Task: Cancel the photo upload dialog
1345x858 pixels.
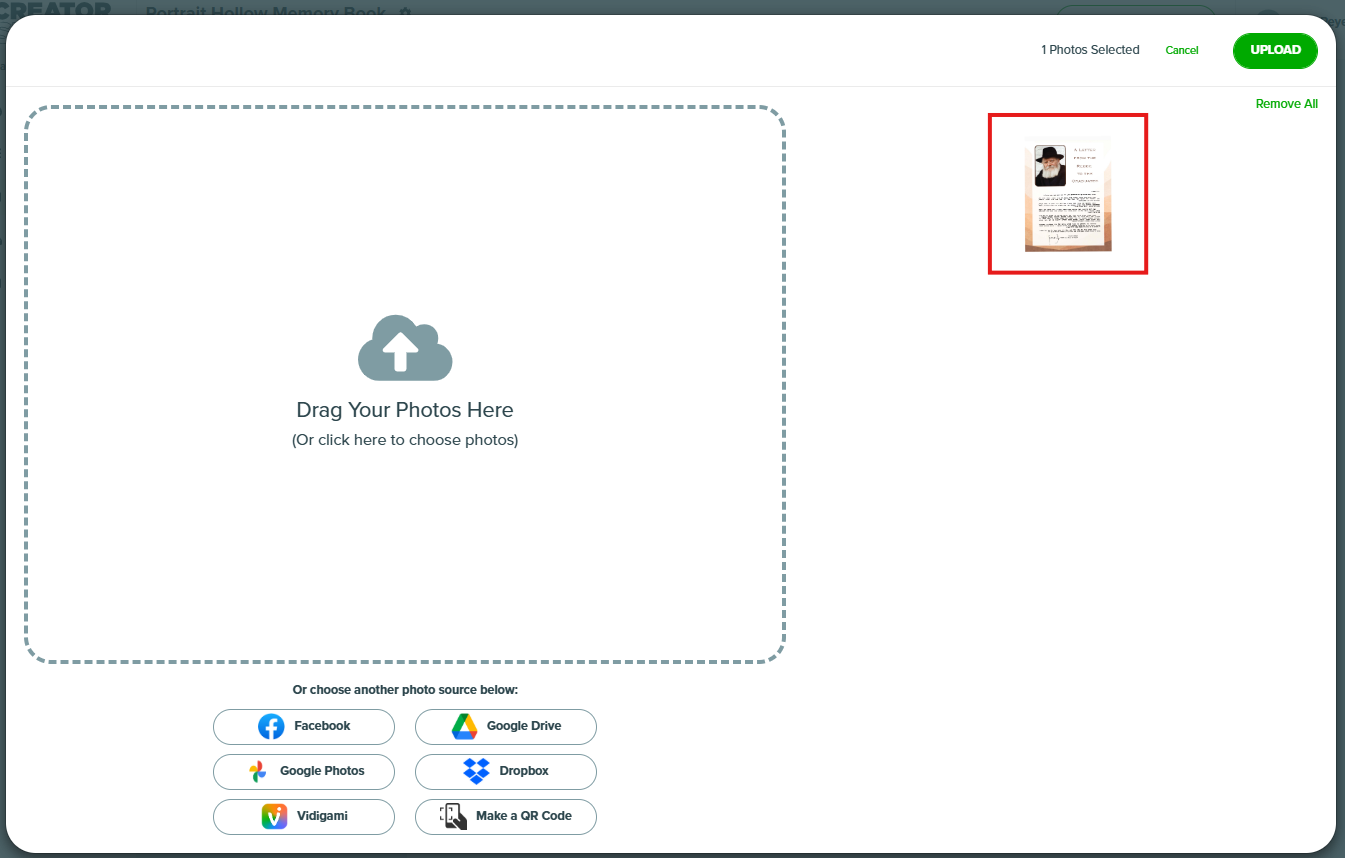Action: click(1181, 50)
